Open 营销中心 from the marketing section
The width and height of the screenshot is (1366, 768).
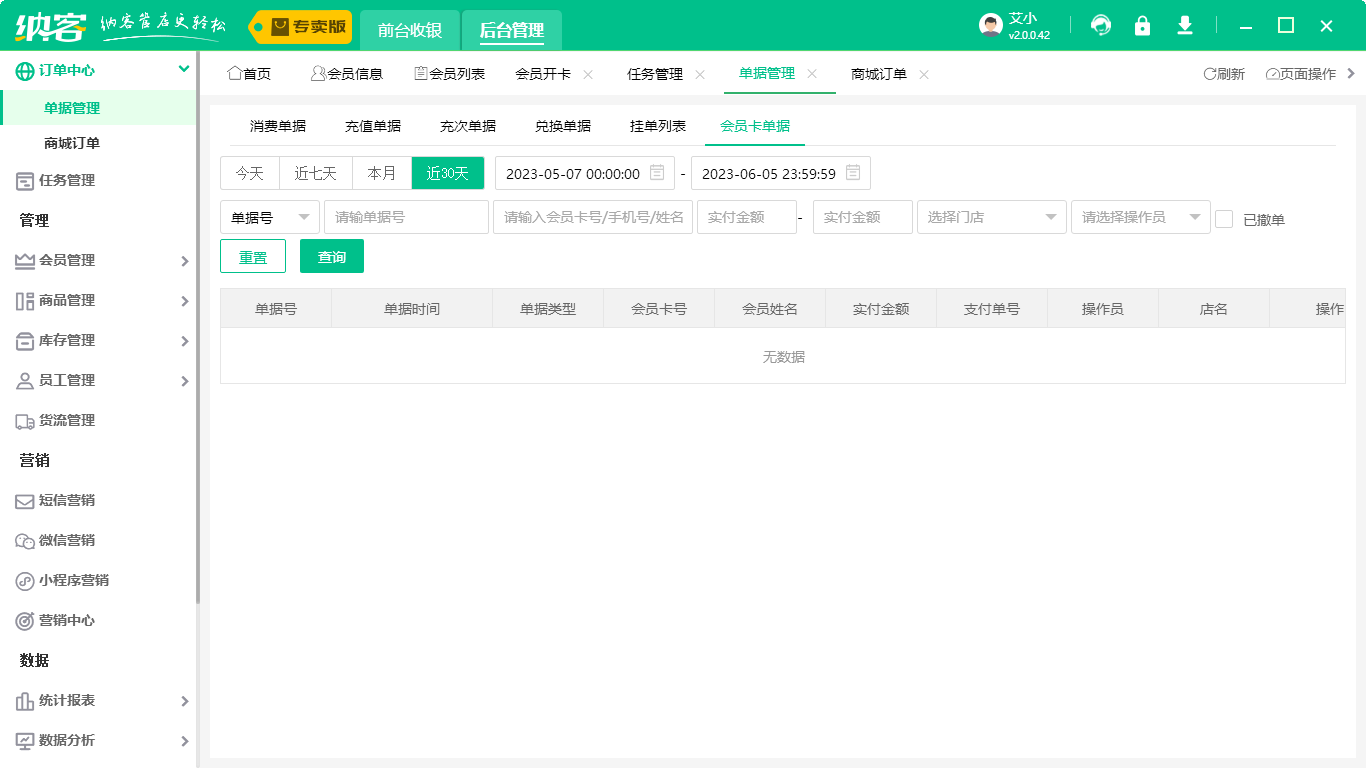pos(65,621)
